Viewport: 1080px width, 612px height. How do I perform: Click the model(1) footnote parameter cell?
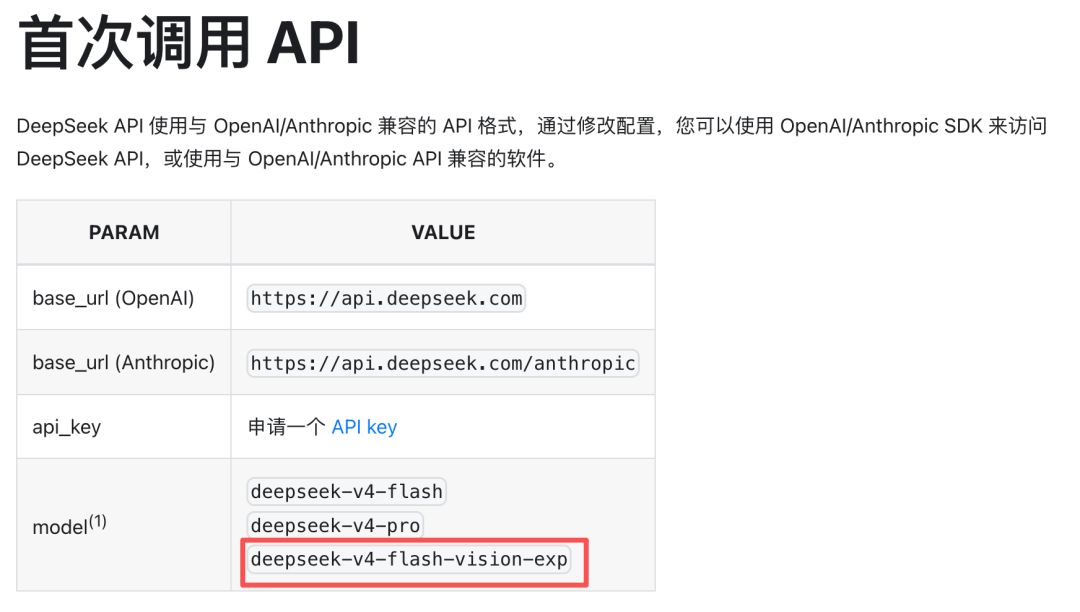pyautogui.click(x=124, y=525)
